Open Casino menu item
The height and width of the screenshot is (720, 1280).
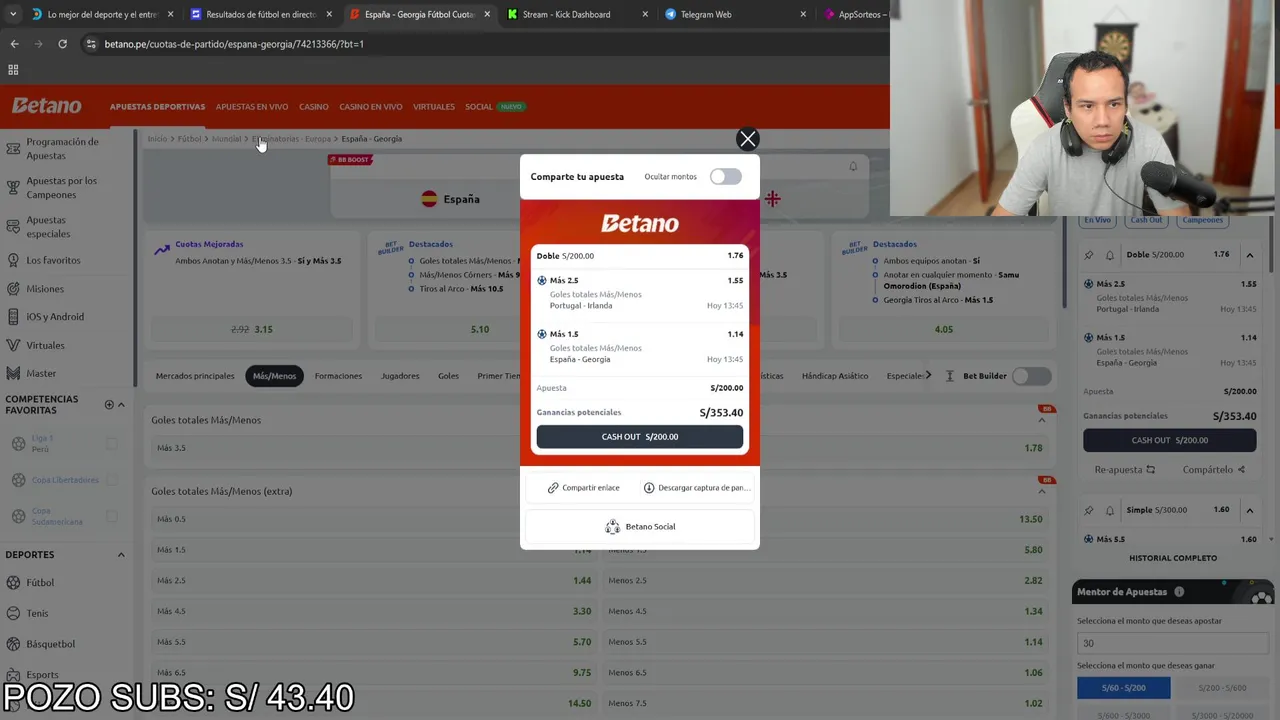click(x=314, y=107)
